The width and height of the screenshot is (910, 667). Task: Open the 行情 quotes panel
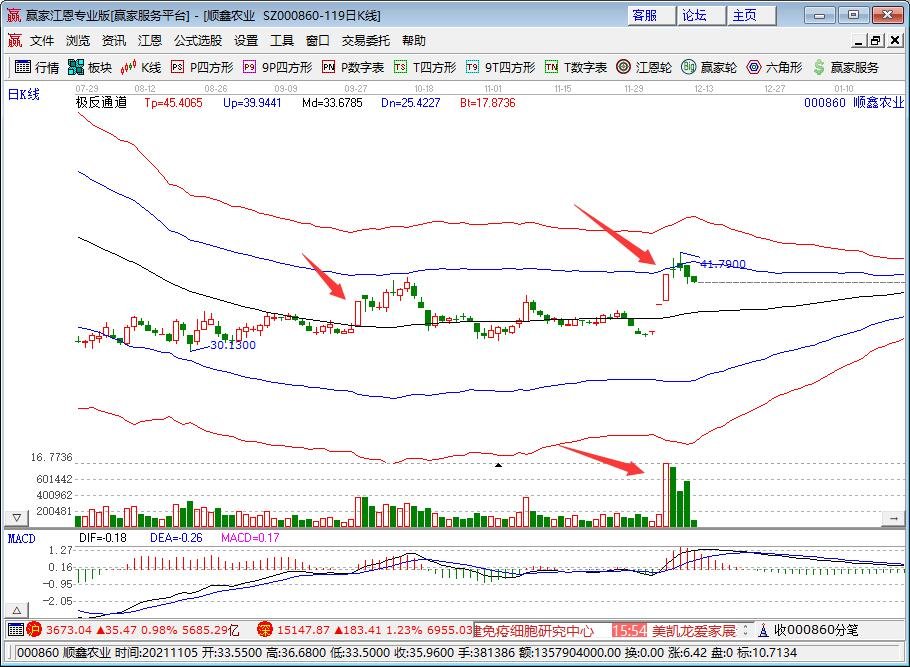(40, 68)
